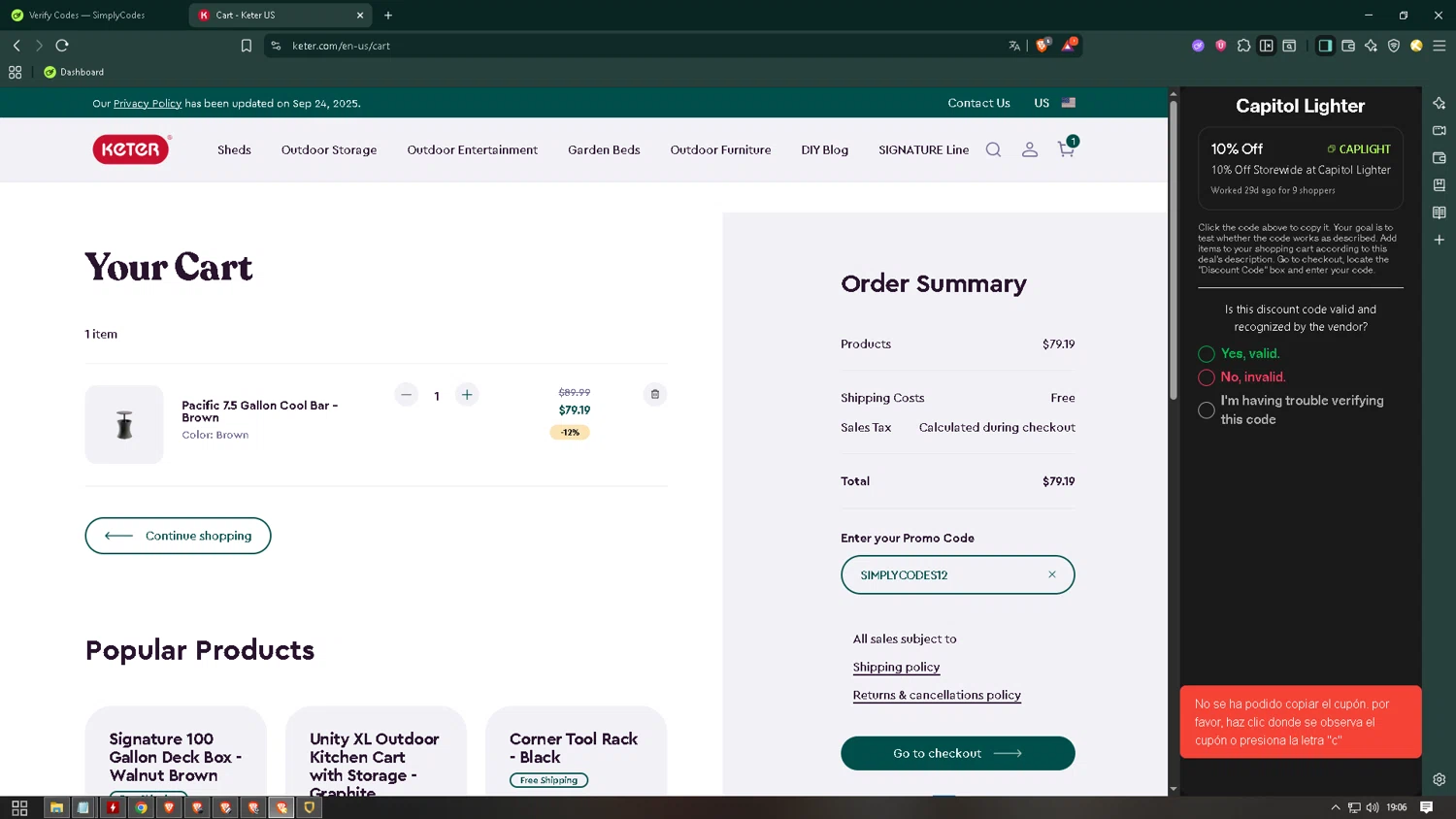Screen dimensions: 1456x819
Task: Click the Windows task view button
Action: click(x=18, y=807)
